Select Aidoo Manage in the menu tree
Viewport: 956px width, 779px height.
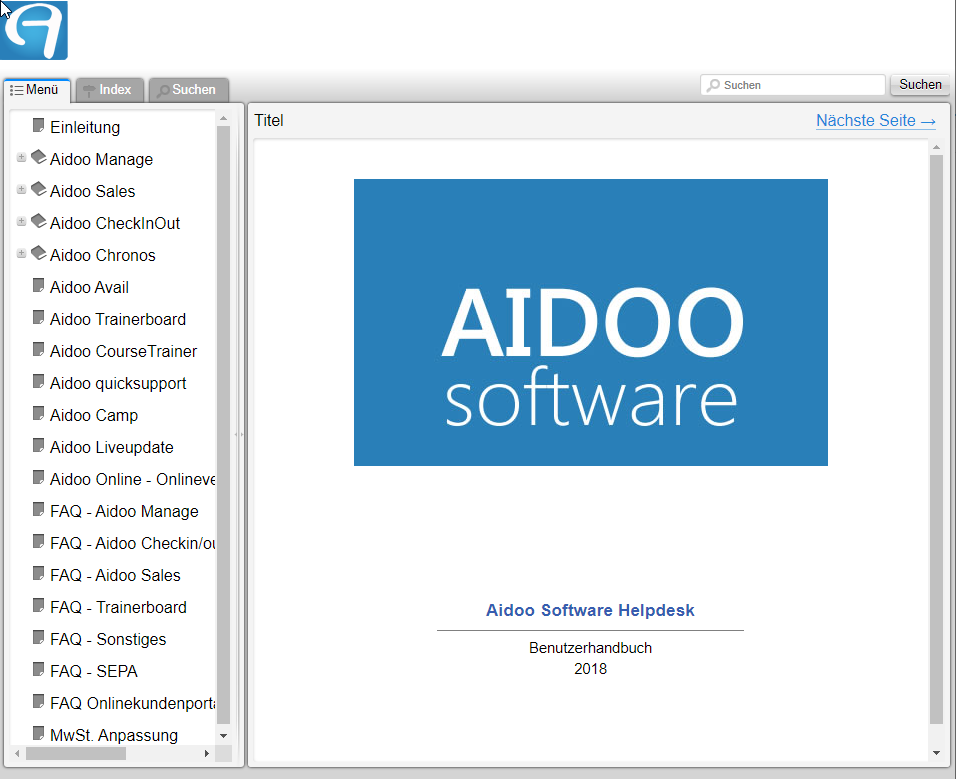101,159
